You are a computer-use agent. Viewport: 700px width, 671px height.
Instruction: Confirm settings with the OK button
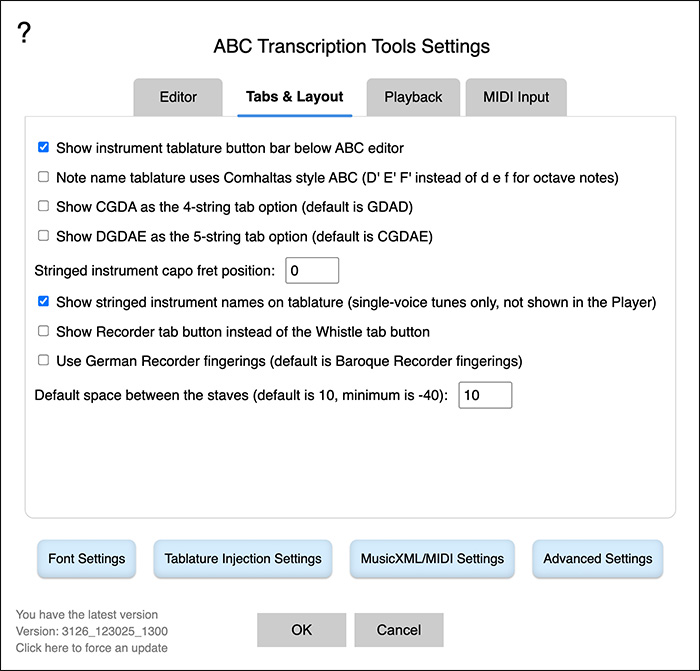point(301,630)
